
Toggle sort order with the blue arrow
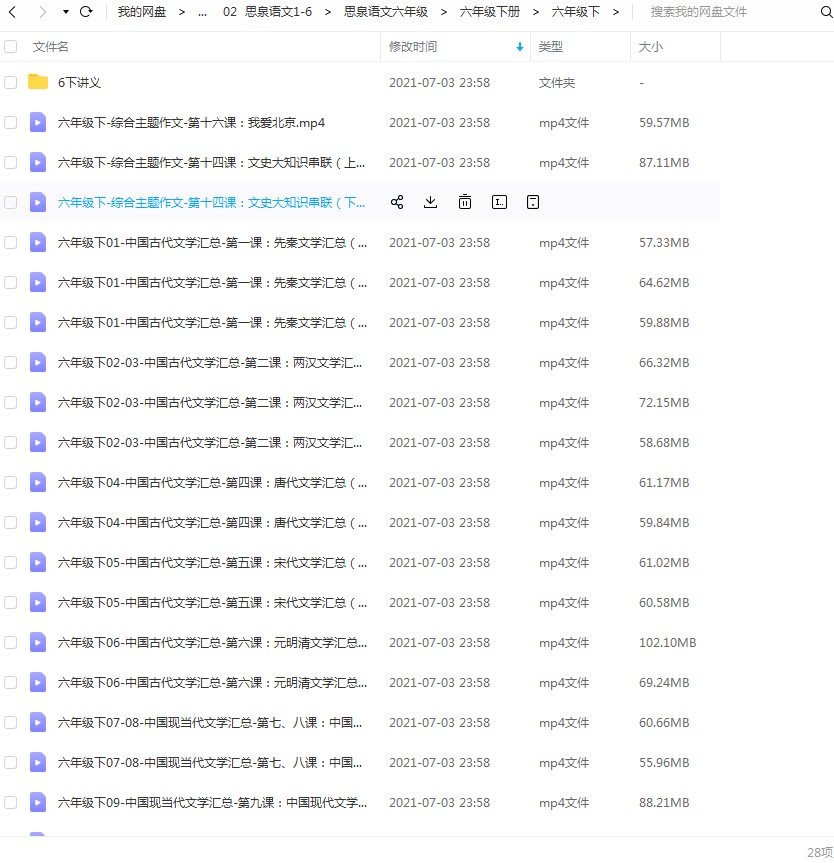tap(520, 47)
